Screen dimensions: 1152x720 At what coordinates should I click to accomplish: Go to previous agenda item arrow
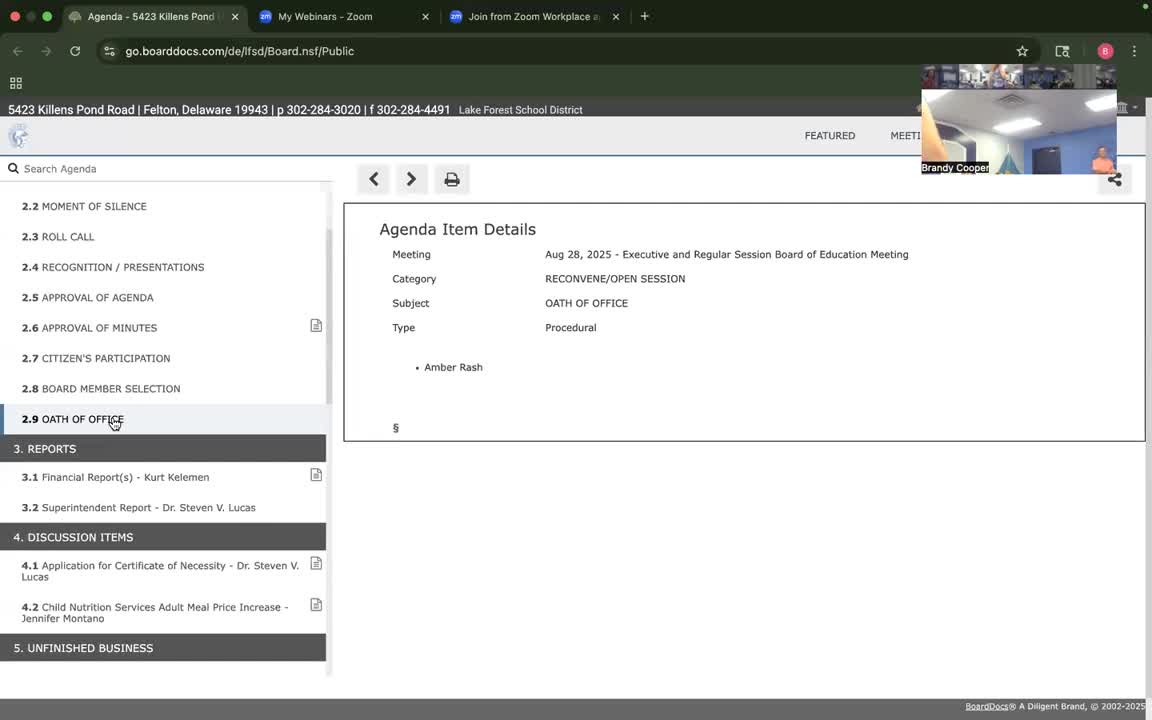point(374,179)
